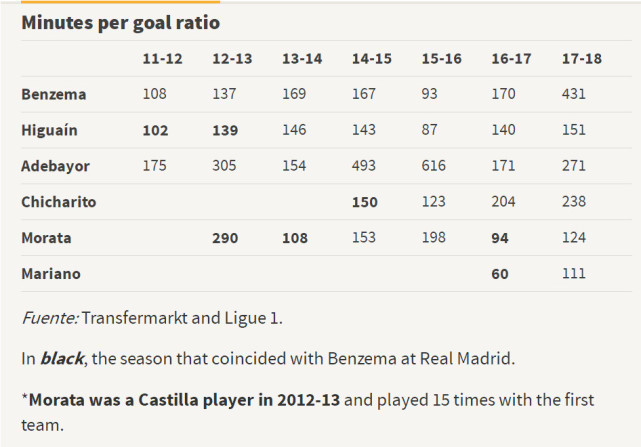Select the Higuaín row label
The height and width of the screenshot is (447, 641).
coord(49,130)
